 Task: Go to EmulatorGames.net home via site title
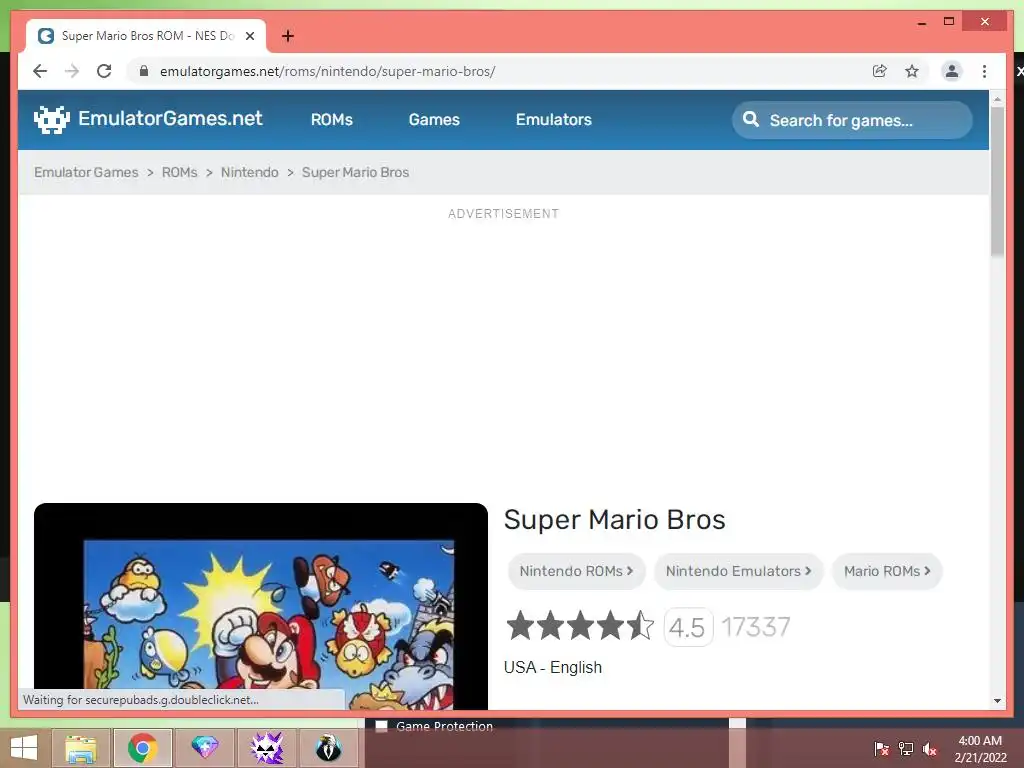tap(170, 118)
